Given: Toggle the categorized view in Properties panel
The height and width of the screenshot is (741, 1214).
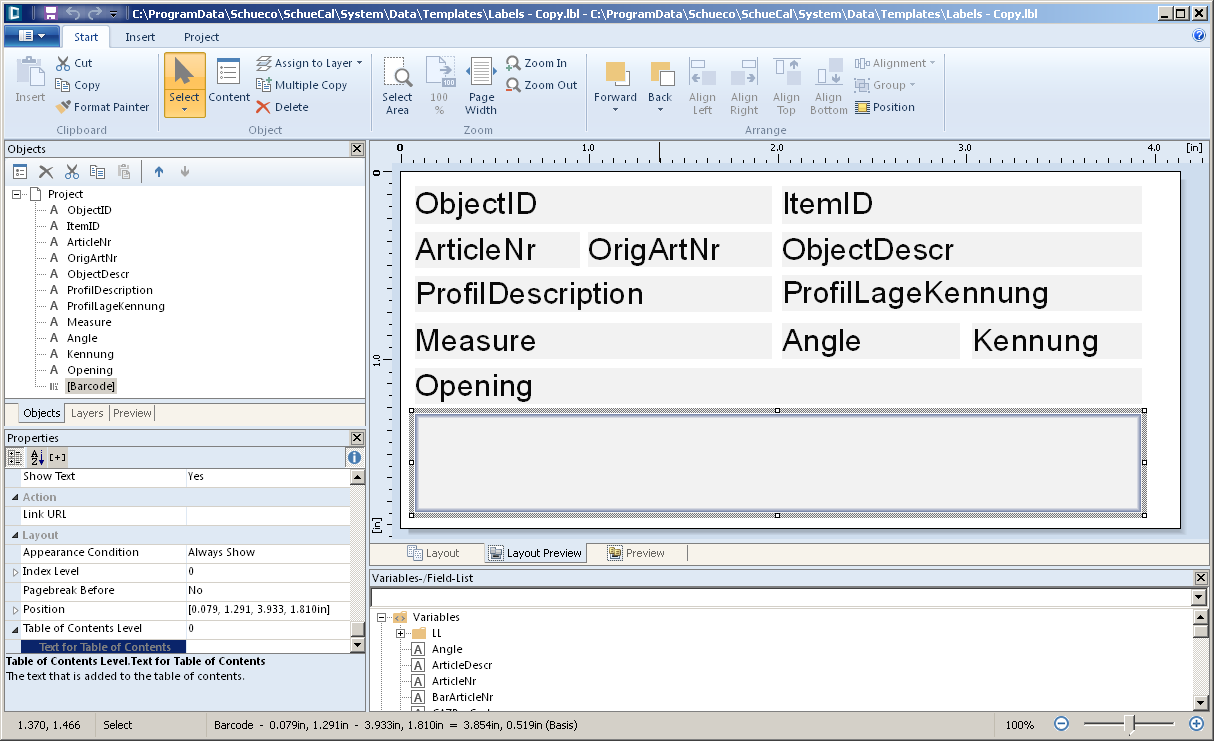Looking at the screenshot, I should pyautogui.click(x=15, y=457).
